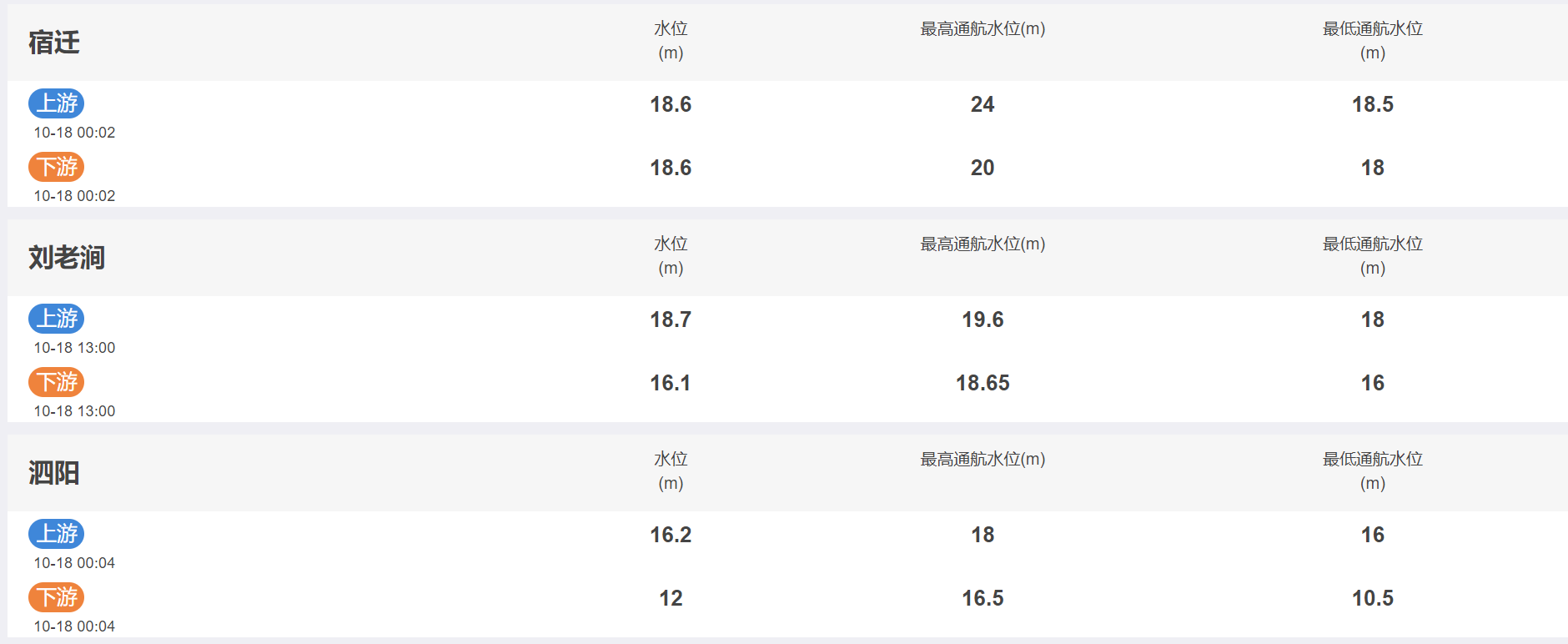The height and width of the screenshot is (644, 1568).
Task: Select the 刘老涧 下游 orange badge
Action: [57, 382]
